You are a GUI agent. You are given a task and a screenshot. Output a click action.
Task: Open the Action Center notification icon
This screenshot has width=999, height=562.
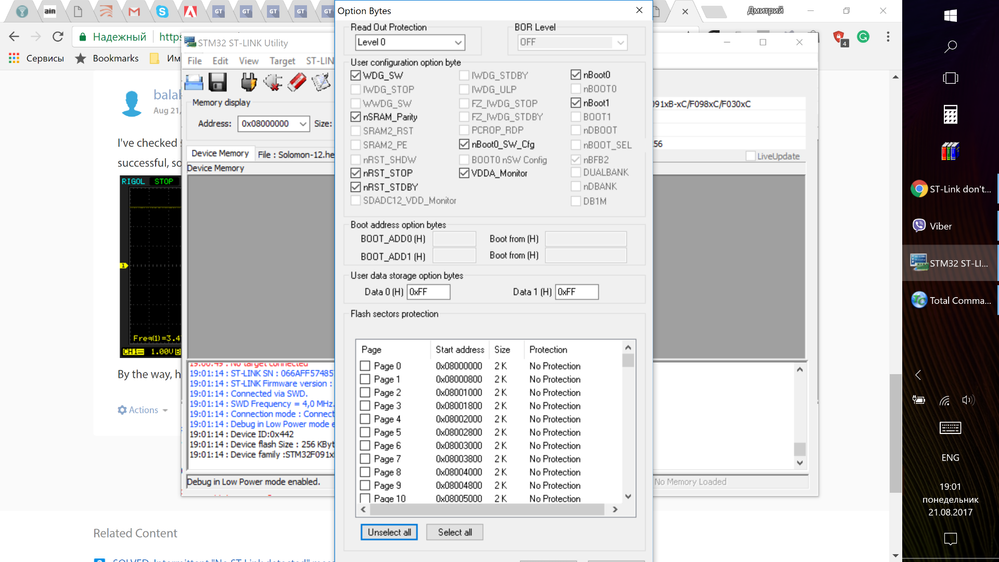coord(950,539)
